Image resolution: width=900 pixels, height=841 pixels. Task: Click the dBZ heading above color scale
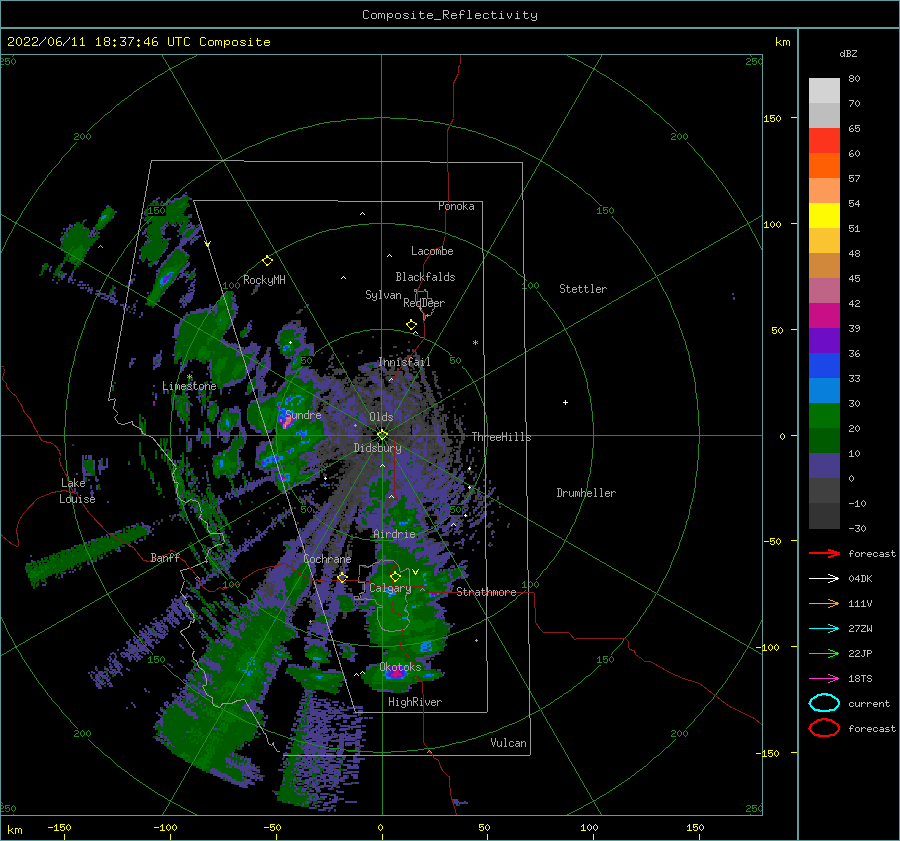[848, 53]
